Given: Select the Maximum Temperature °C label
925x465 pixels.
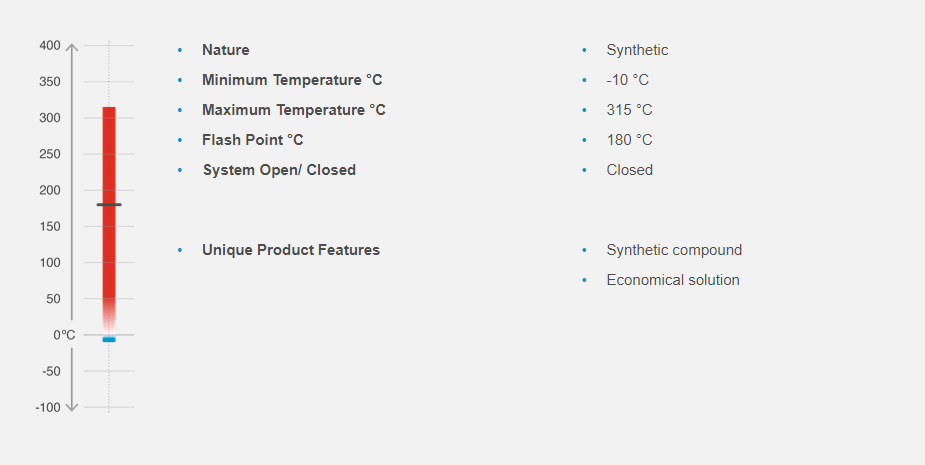Looking at the screenshot, I should tap(294, 110).
